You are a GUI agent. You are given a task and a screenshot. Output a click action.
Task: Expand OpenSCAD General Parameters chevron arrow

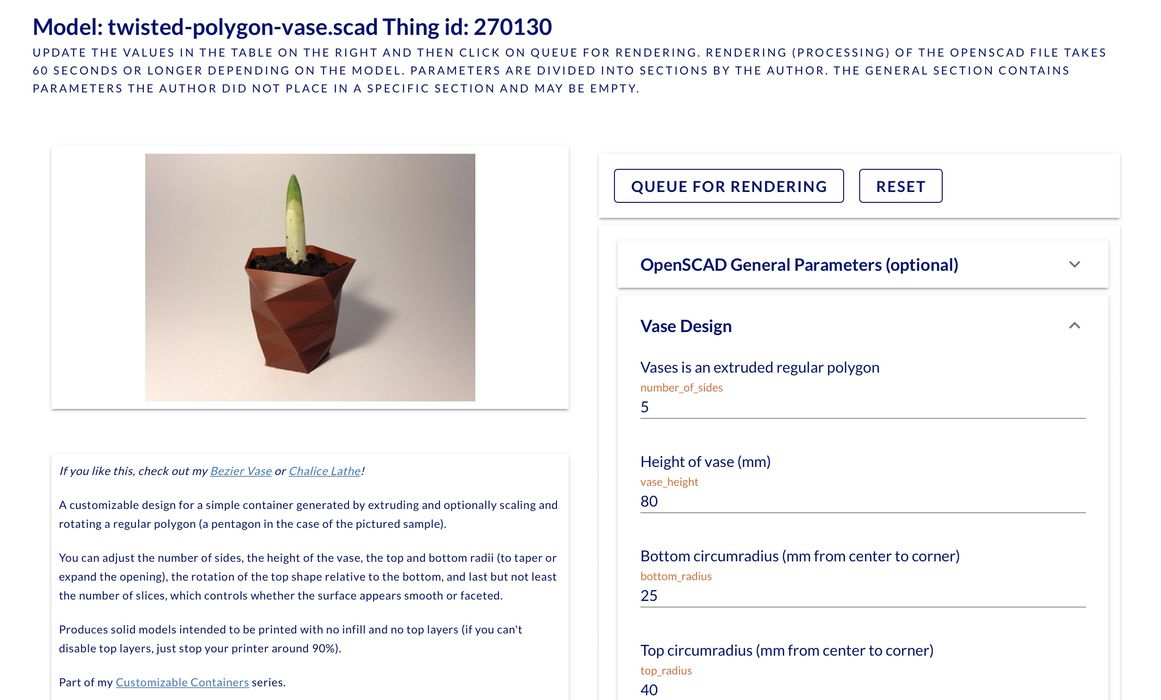click(x=1074, y=265)
